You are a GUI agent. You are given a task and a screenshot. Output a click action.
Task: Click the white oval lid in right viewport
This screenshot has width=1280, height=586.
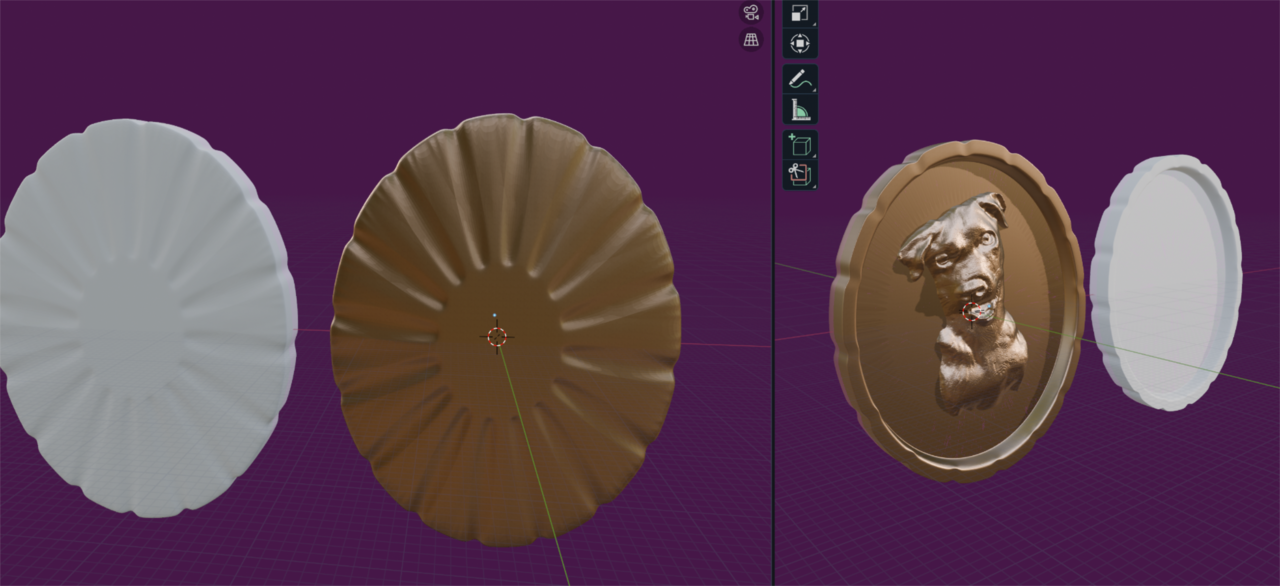point(1166,283)
